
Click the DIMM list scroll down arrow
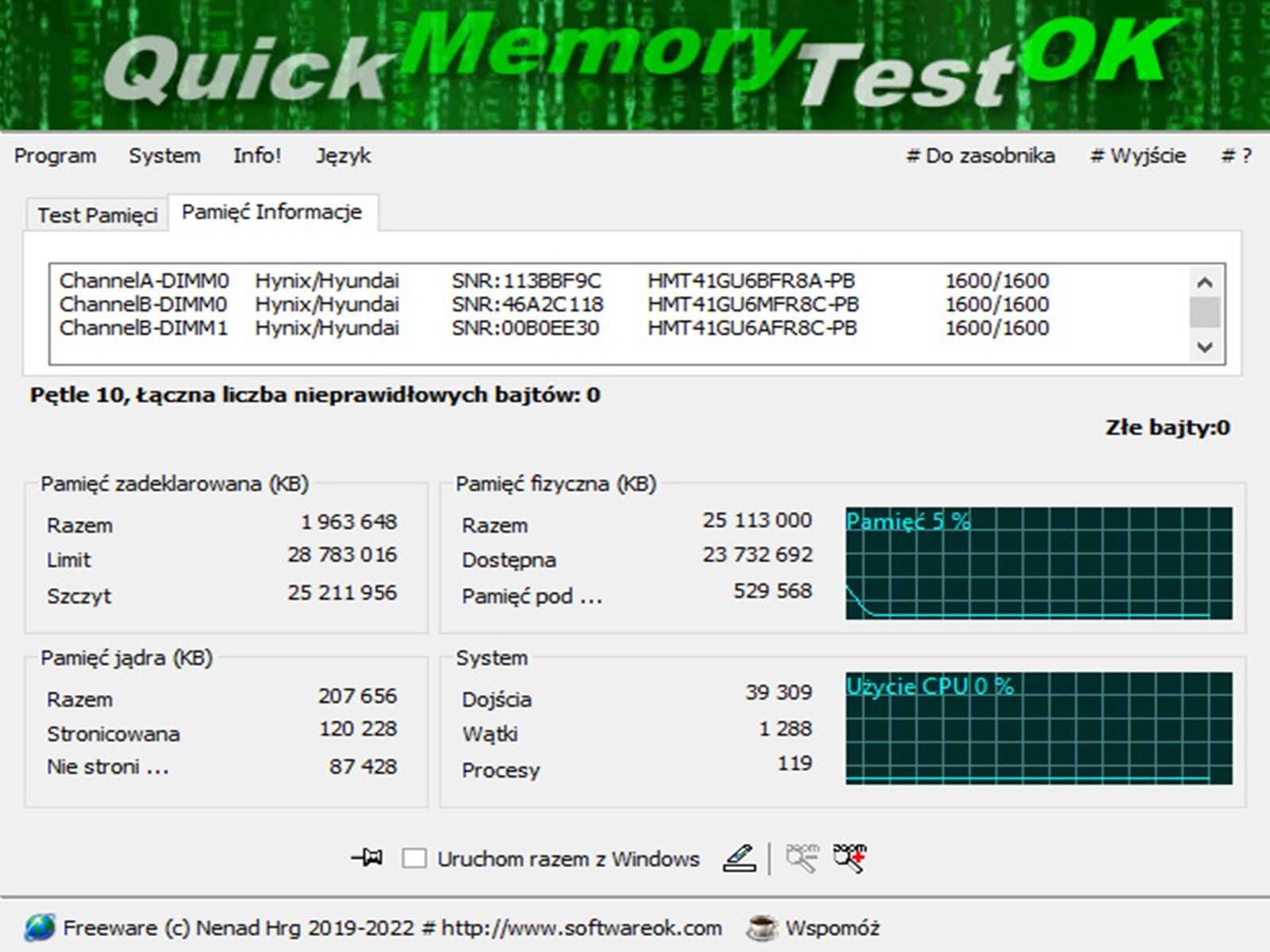coord(1205,347)
